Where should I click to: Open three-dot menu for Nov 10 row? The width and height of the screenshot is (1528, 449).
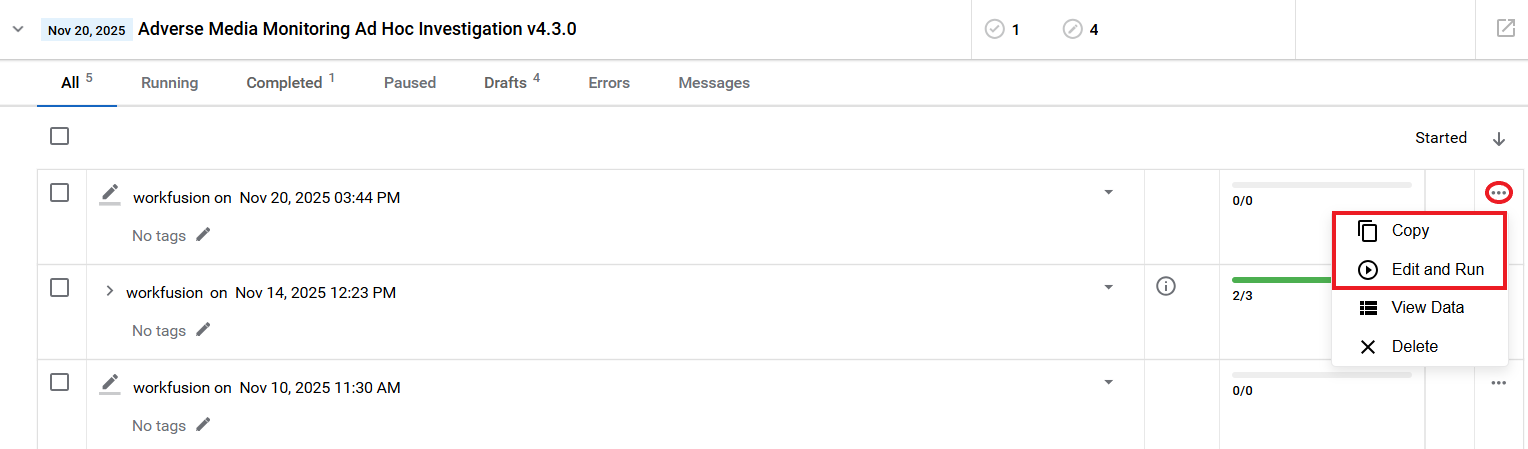(1498, 382)
